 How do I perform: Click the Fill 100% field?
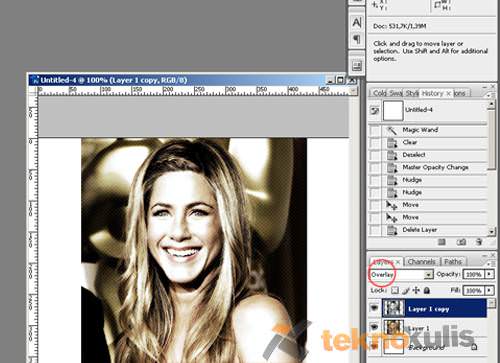[474, 291]
